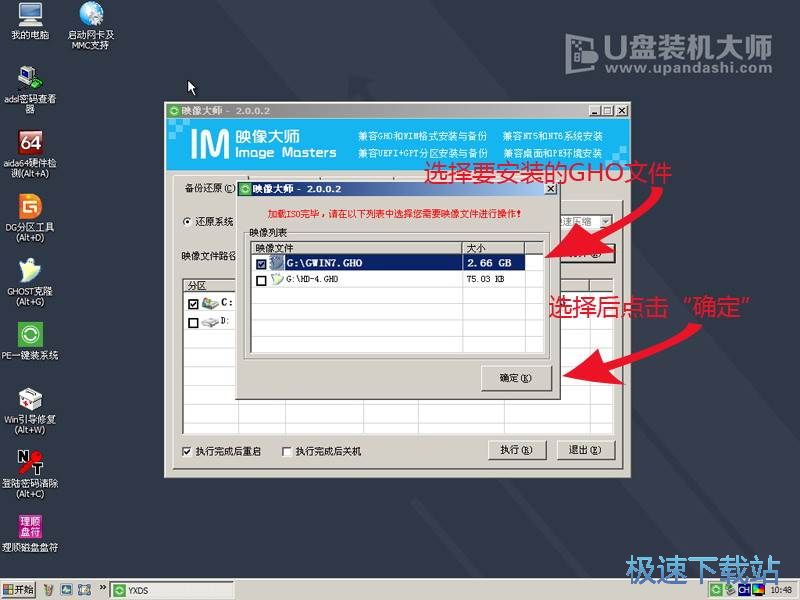Click the G:\GWIN7.GHO file icon
The width and height of the screenshot is (800, 600).
pos(276,263)
